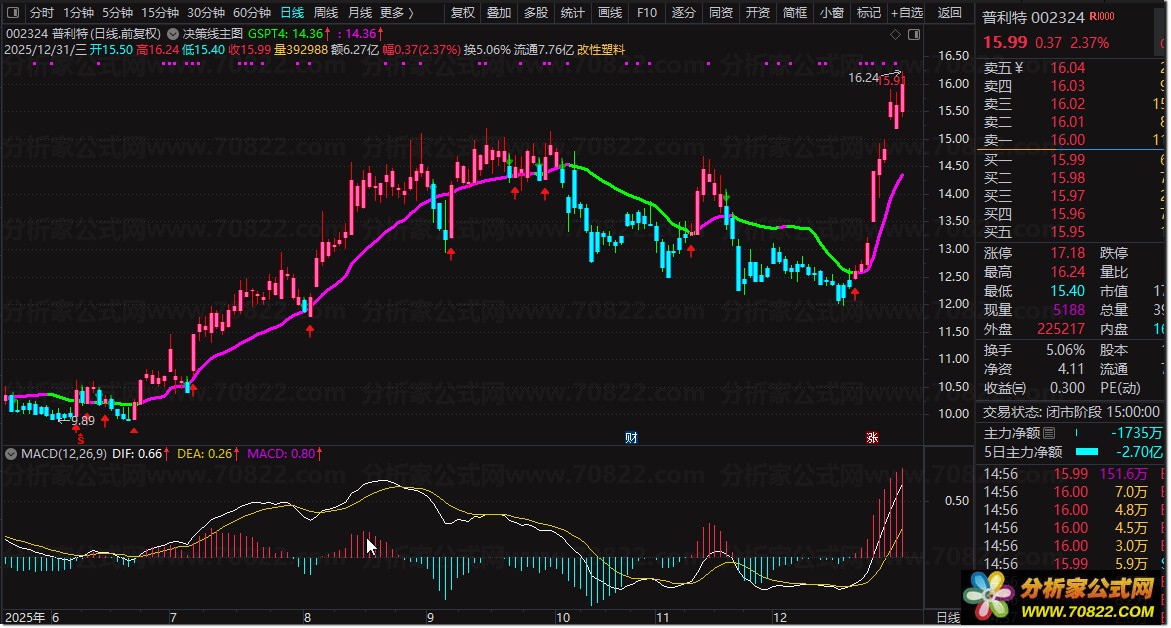Viewport: 1171px width, 628px height.
Task: Toggle the right panel layout icon
Action: (913, 33)
